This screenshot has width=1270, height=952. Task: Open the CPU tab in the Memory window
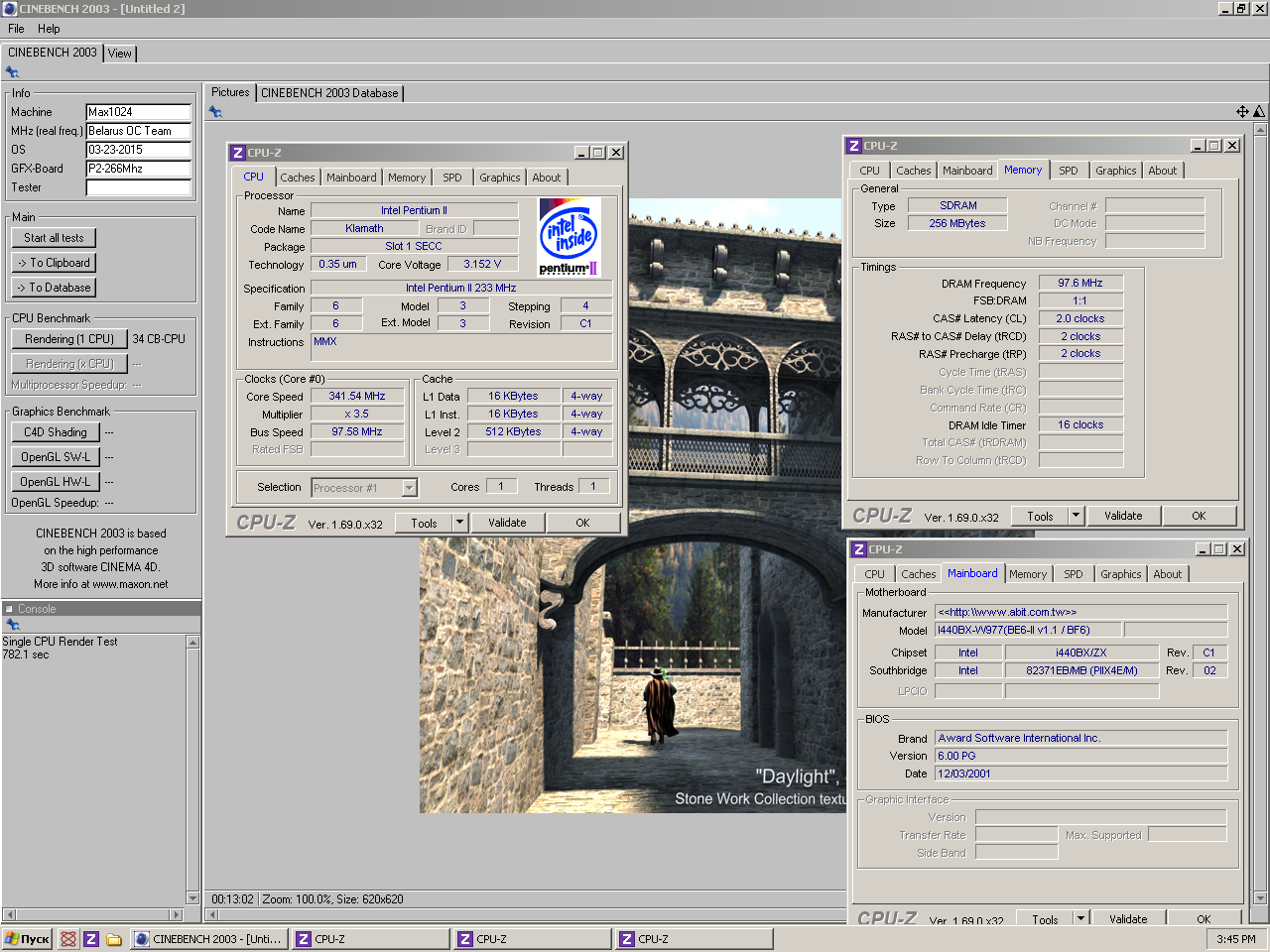click(x=869, y=171)
